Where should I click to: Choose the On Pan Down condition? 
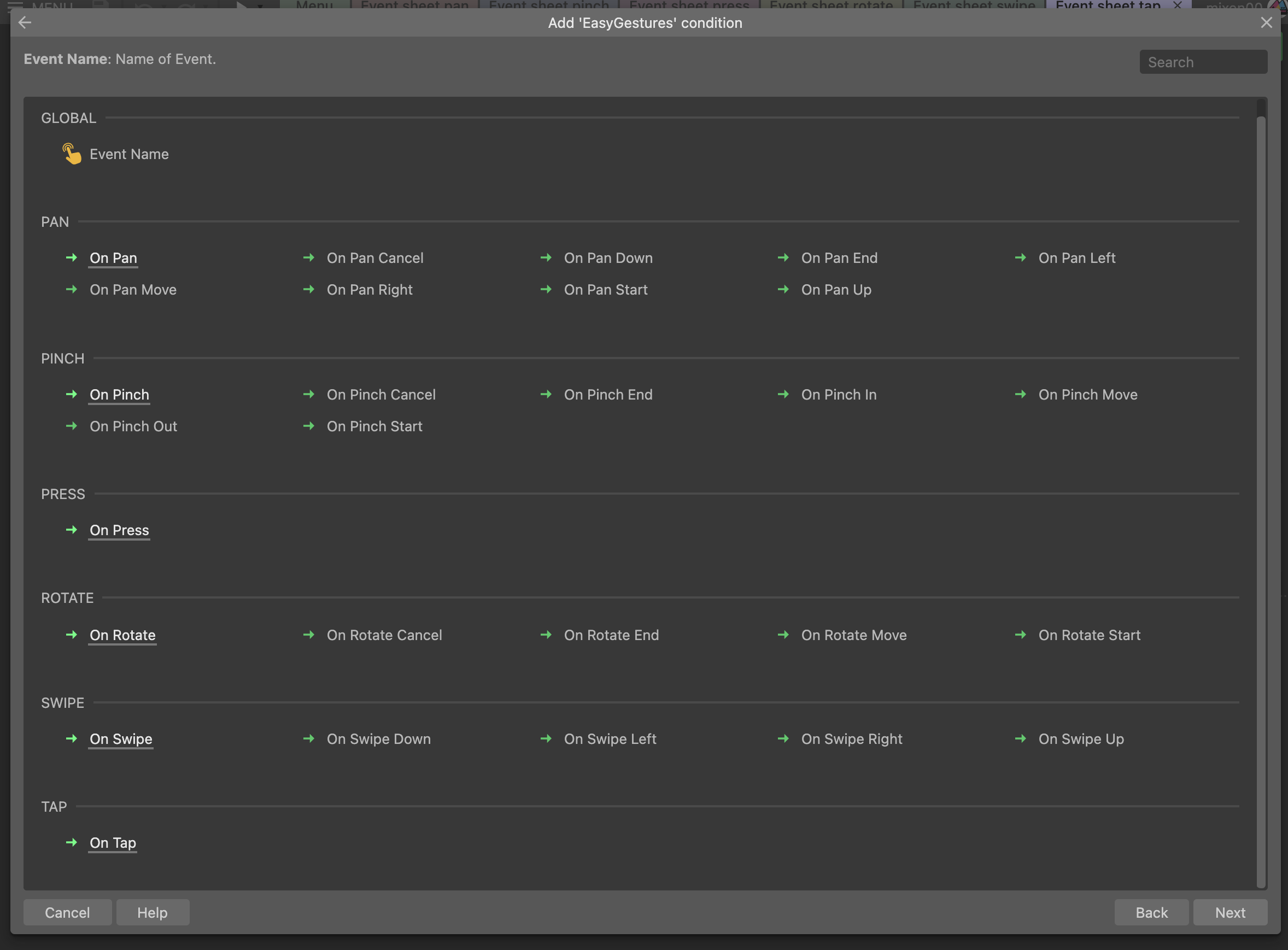(608, 258)
